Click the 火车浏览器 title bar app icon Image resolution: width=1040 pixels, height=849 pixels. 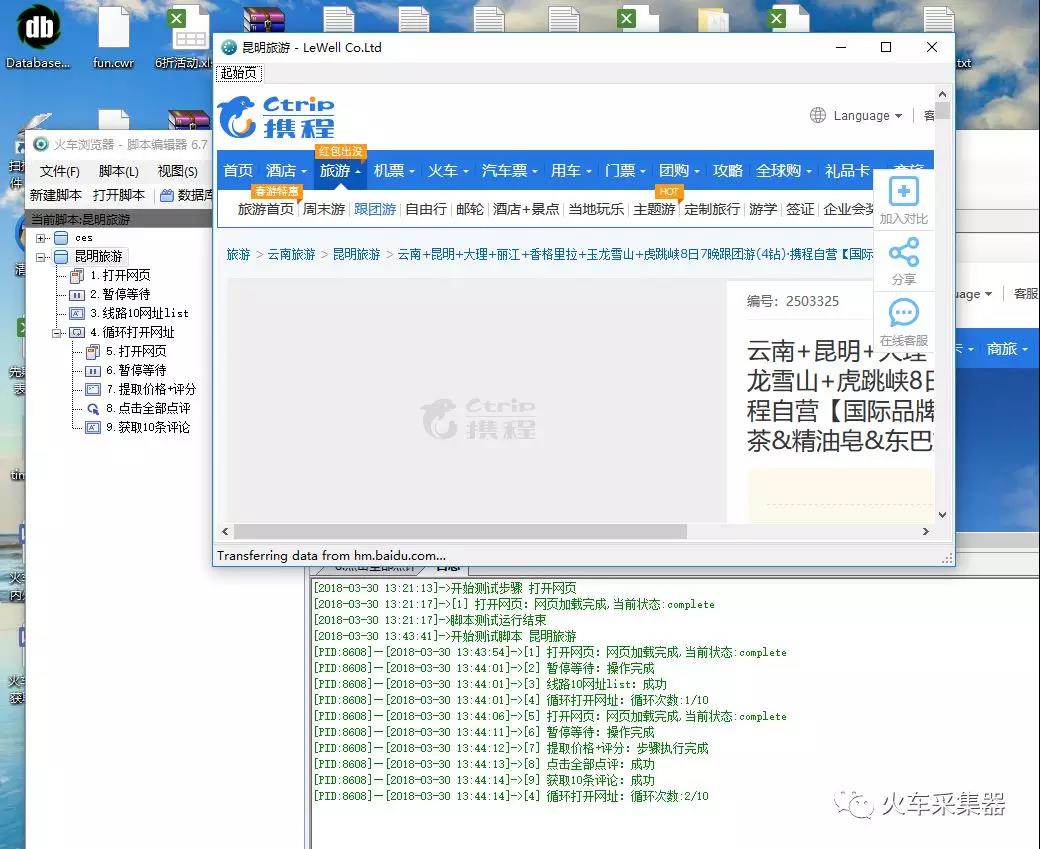coord(41,144)
